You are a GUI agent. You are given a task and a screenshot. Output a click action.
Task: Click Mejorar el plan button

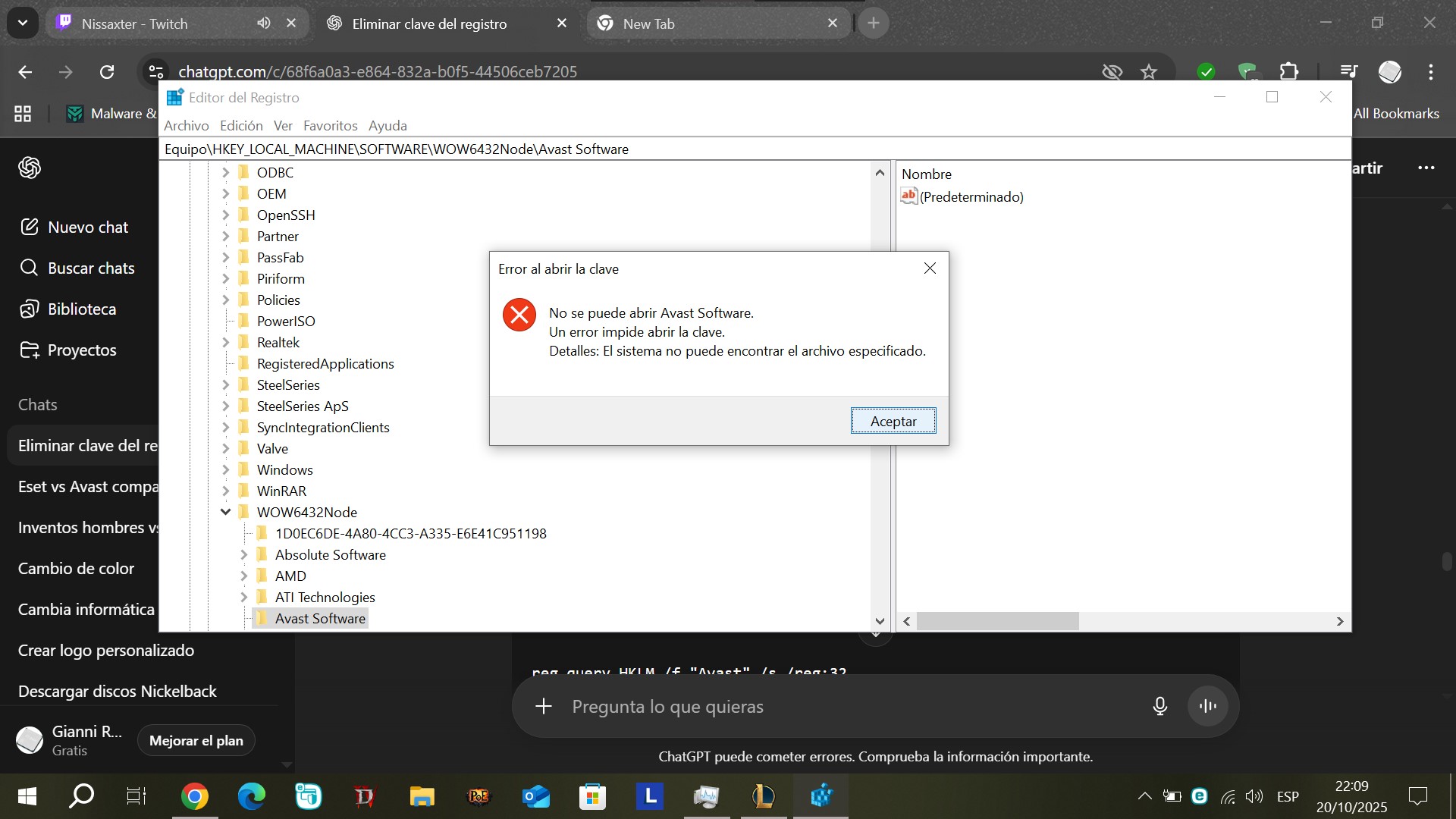[196, 740]
